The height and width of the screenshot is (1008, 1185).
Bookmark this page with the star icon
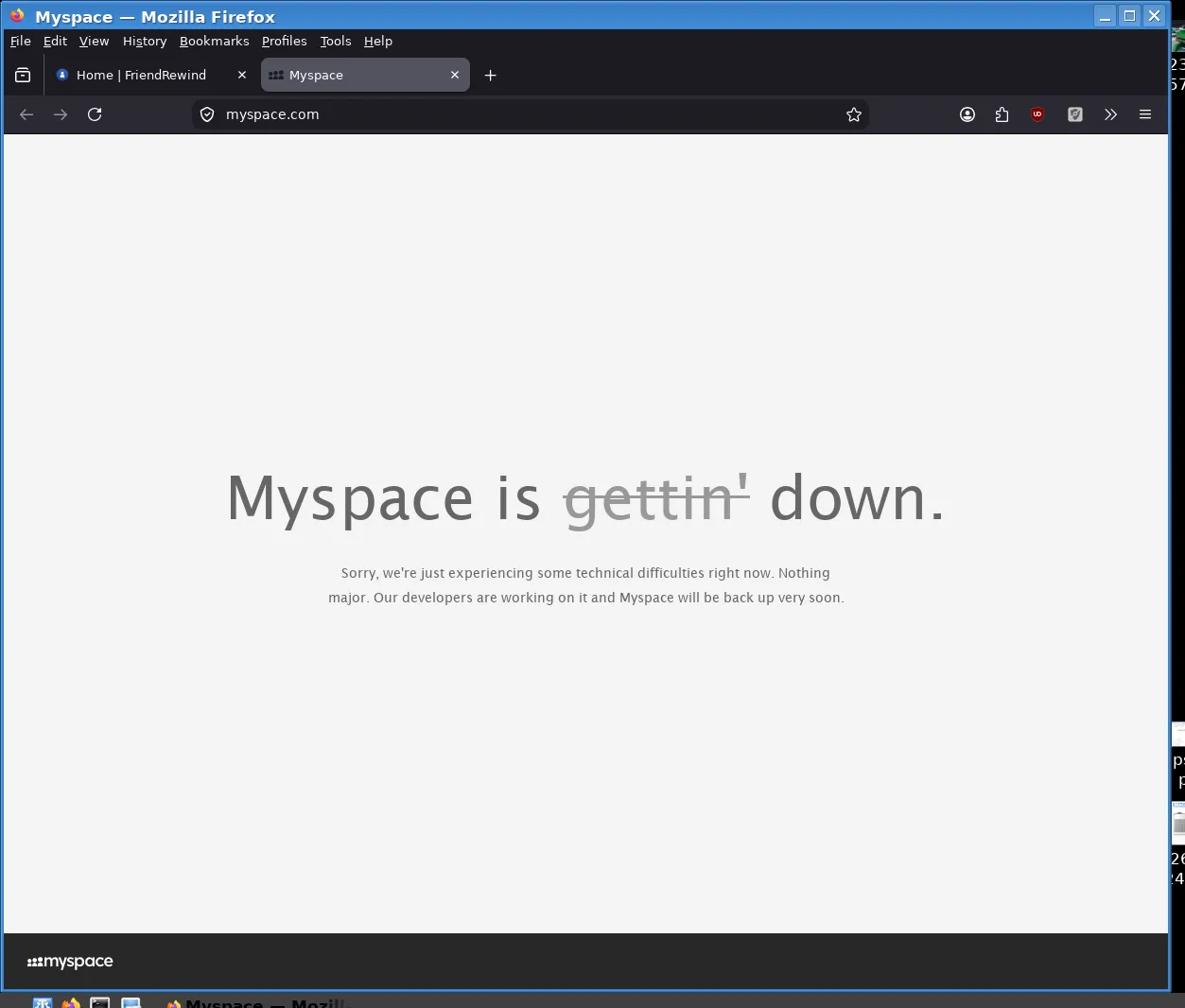pyautogui.click(x=854, y=114)
